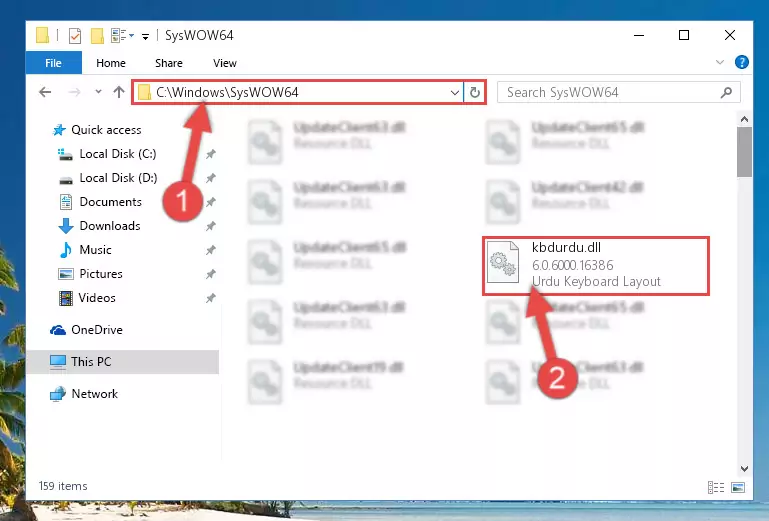Close the SysWOW64 window

coord(730,35)
